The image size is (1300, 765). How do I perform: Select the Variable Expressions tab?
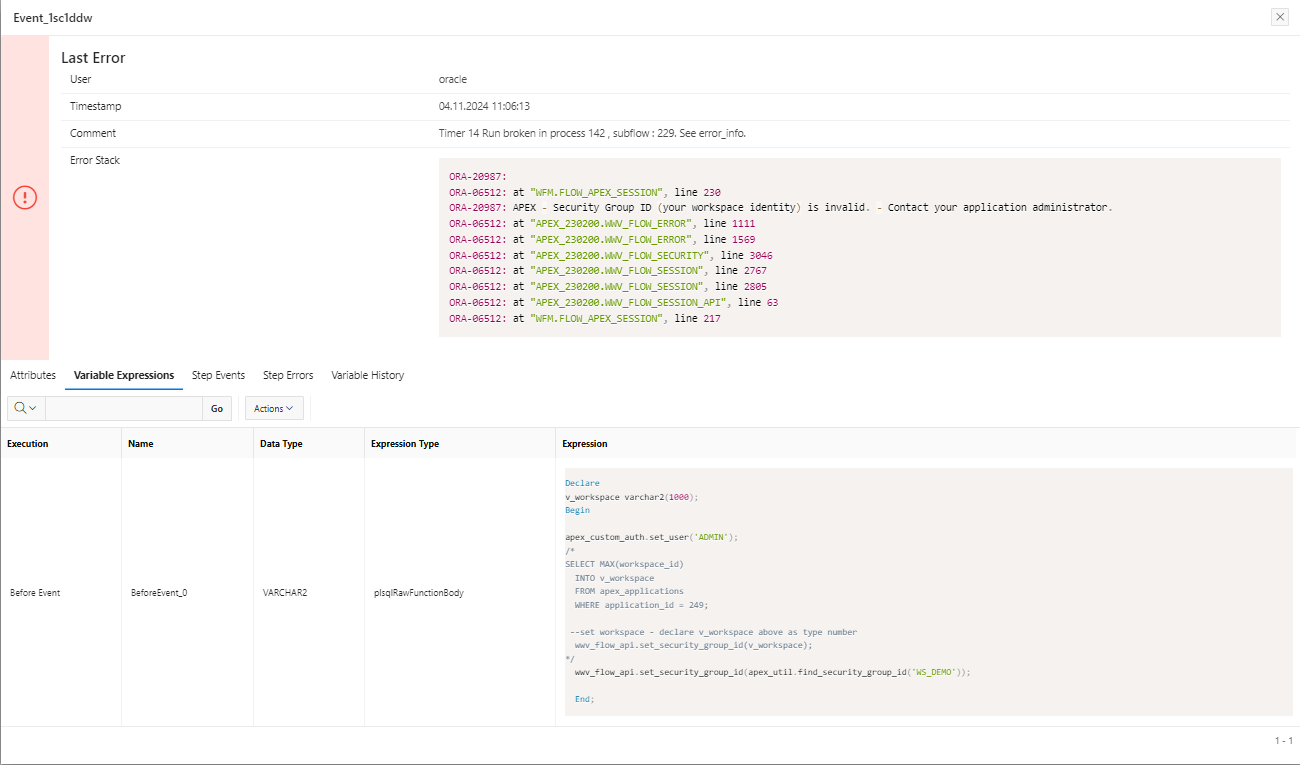pos(124,375)
